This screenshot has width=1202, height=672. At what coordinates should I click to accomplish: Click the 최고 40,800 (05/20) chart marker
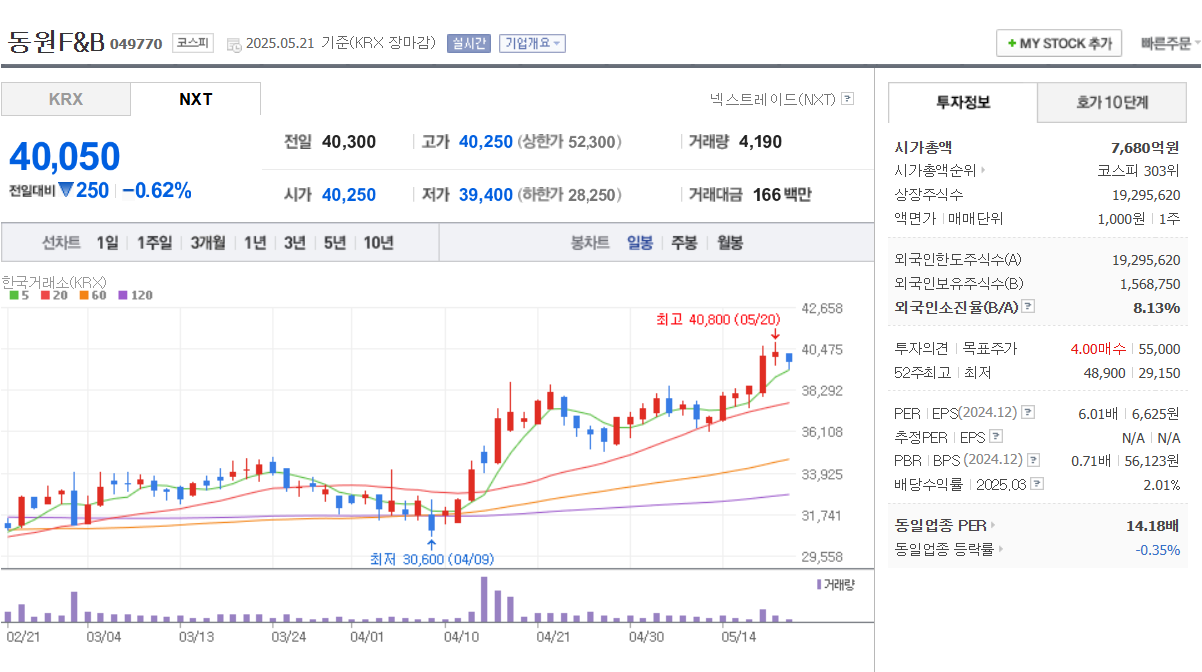tap(717, 319)
